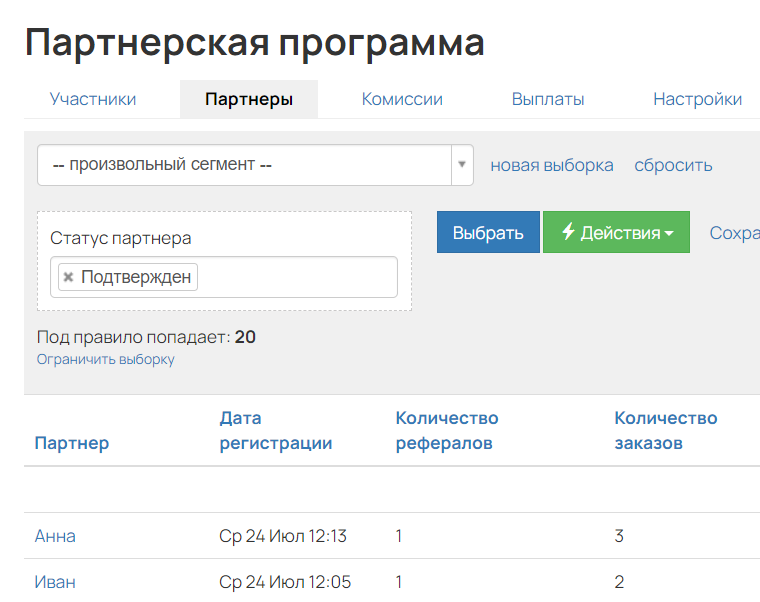The image size is (760, 602).
Task: Open the Действия dropdown menu
Action: [616, 232]
